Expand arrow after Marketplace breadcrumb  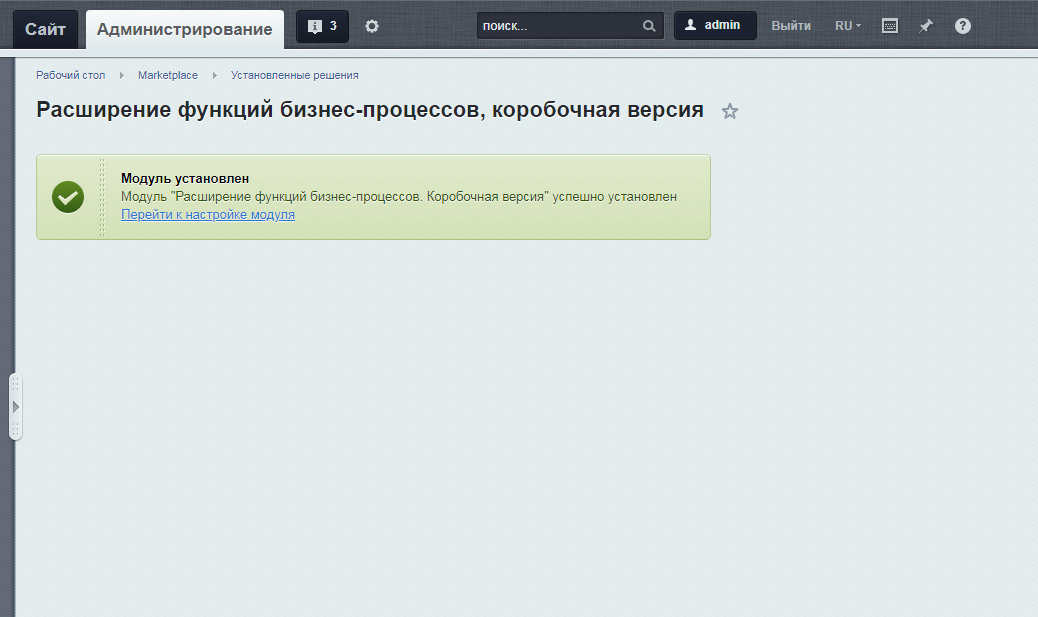tap(214, 75)
